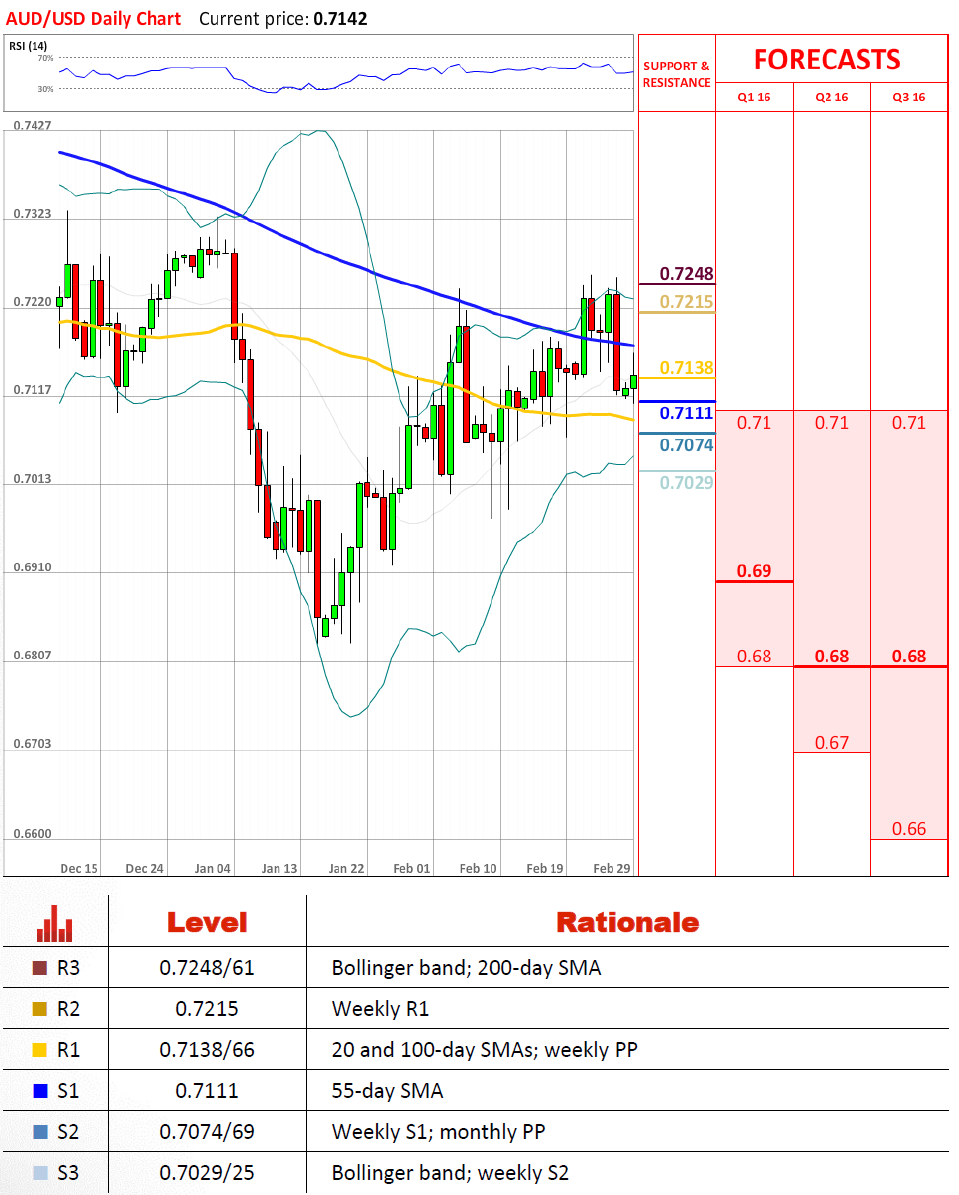Click the Dec 15 date axis label
Image resolution: width=959 pixels, height=1195 pixels.
pos(79,869)
